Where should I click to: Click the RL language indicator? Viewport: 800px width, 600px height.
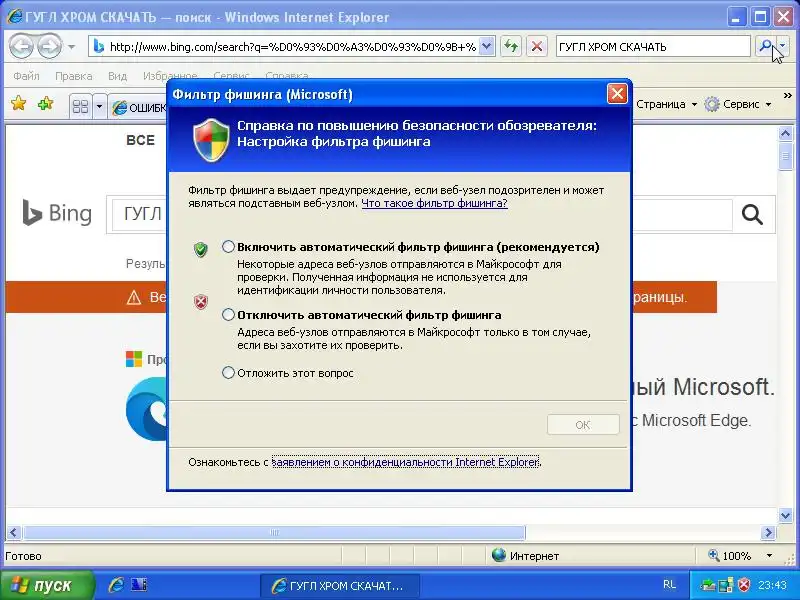[669, 585]
